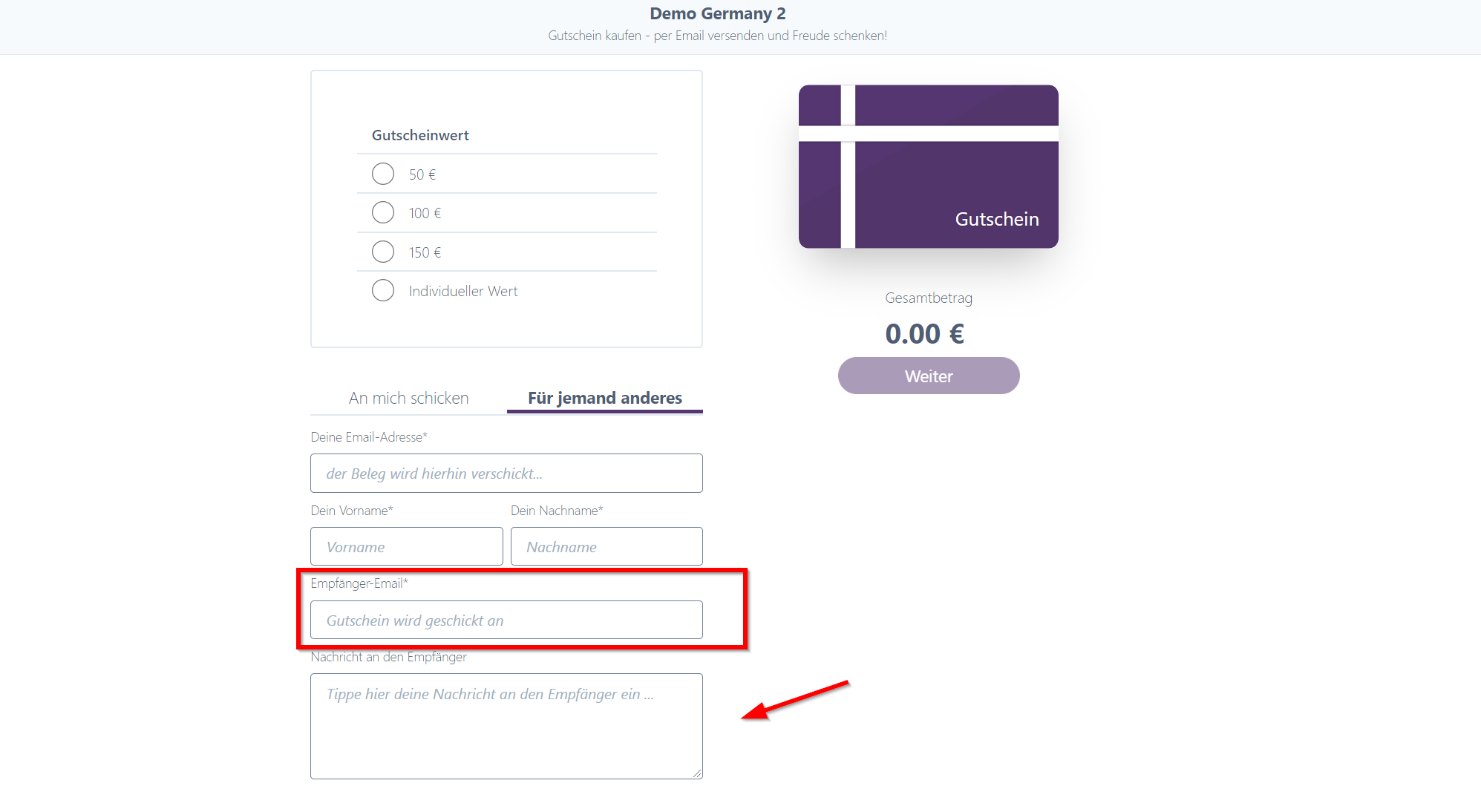This screenshot has width=1481, height=812.
Task: Click the "Empfänger-Email" input field
Action: click(x=506, y=620)
